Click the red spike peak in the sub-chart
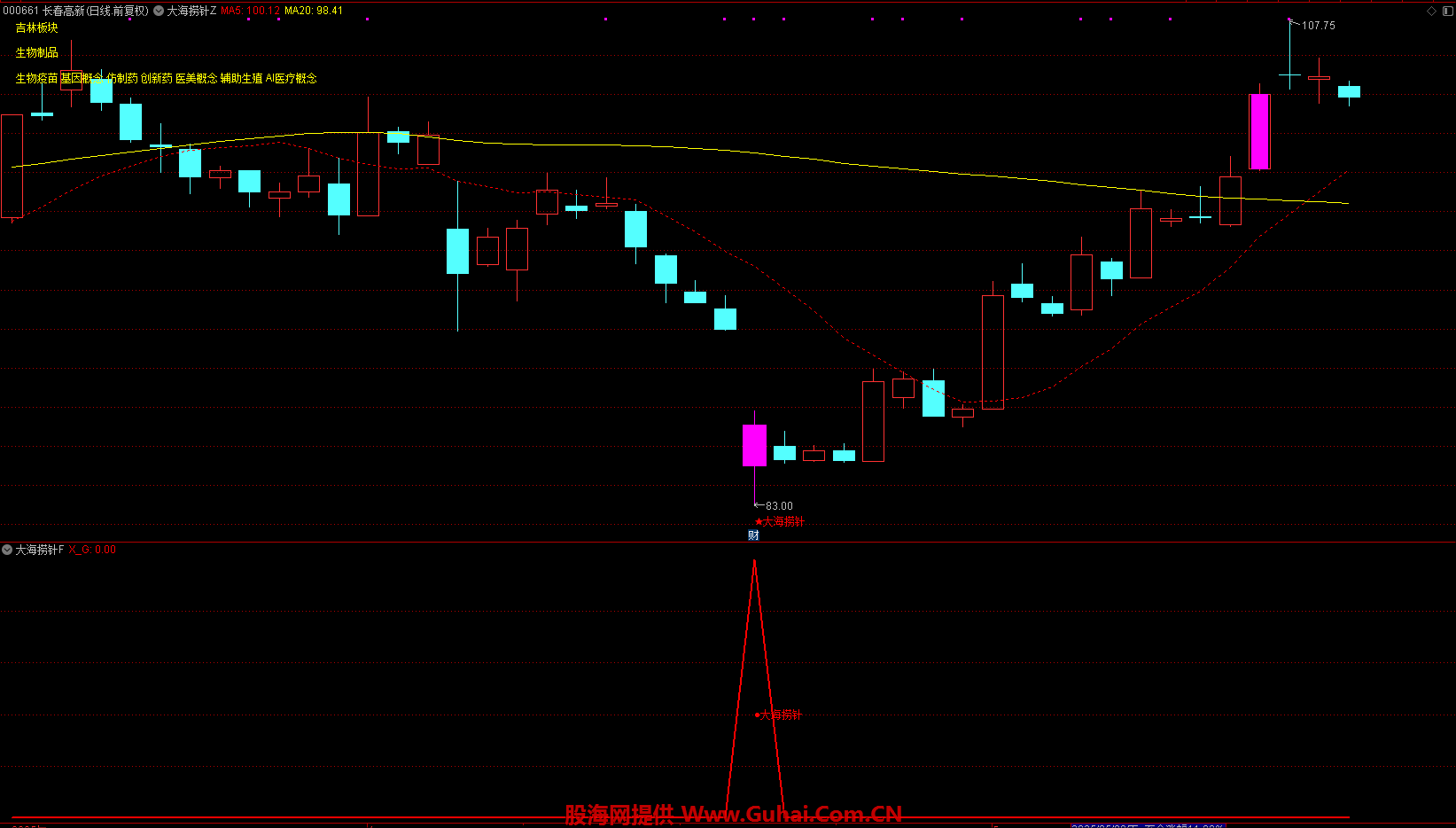The height and width of the screenshot is (828, 1456). 754,562
